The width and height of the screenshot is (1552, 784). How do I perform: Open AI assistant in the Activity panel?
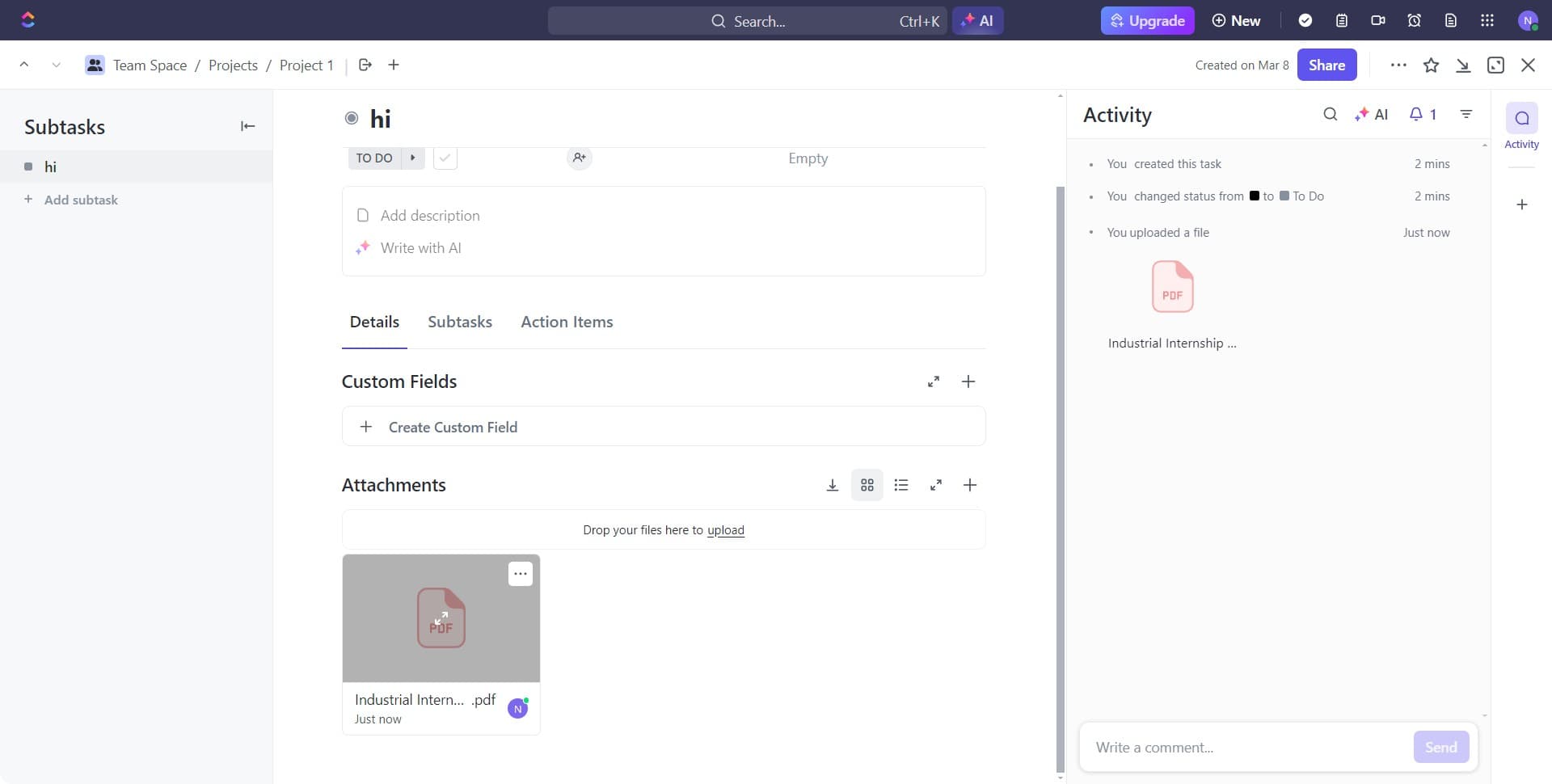click(1372, 114)
